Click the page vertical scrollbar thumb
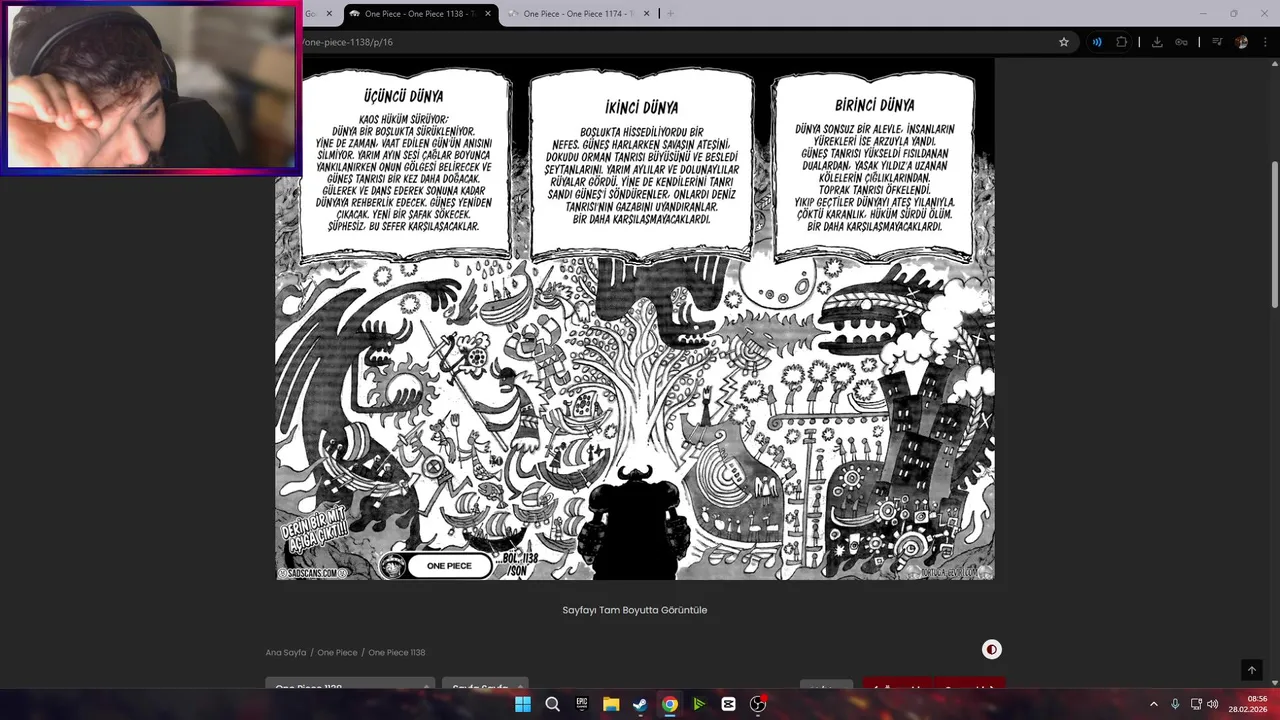Screen dimensions: 1280x720 1274,235
